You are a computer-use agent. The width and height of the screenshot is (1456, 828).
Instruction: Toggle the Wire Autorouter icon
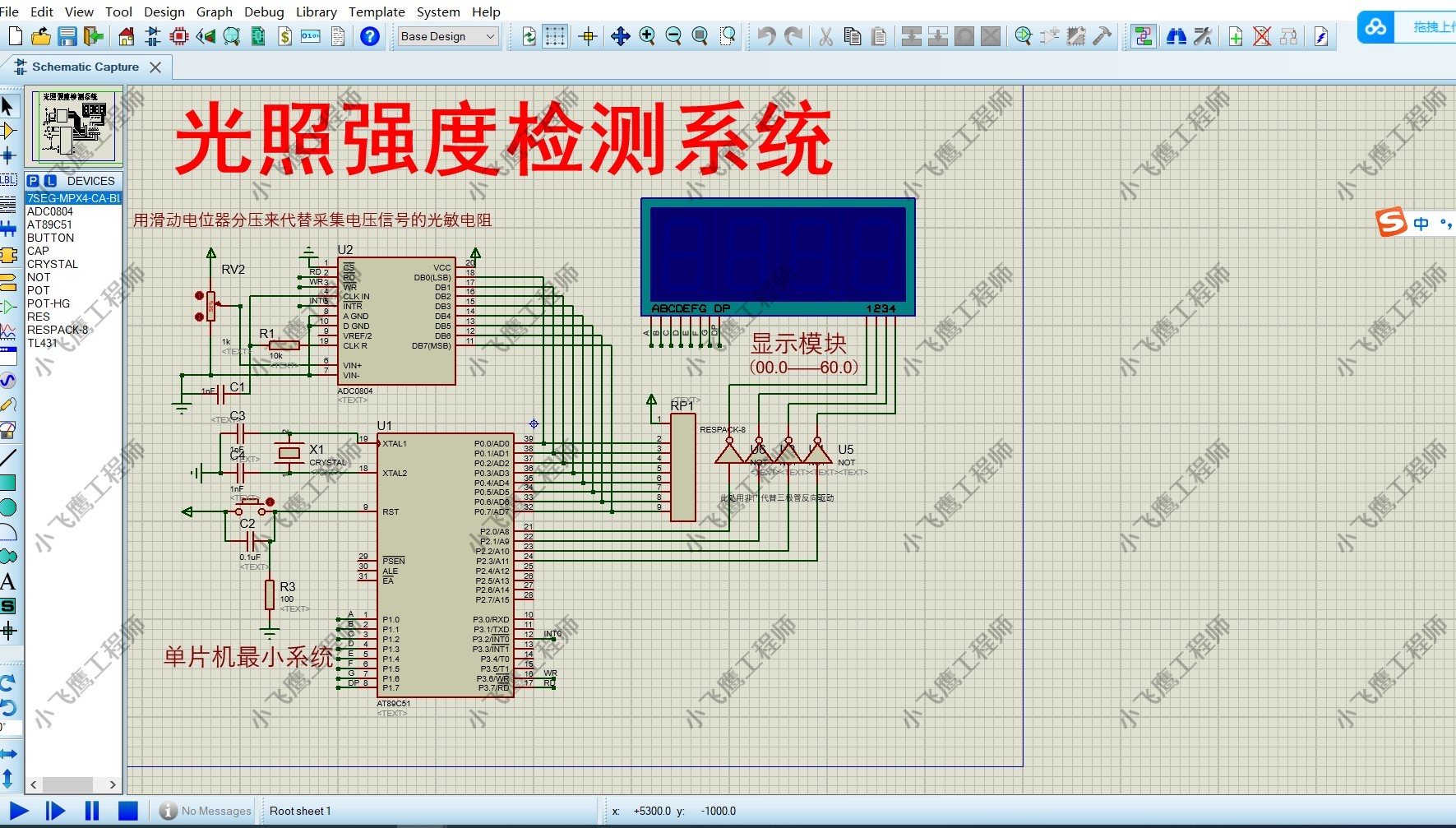pyautogui.click(x=1143, y=36)
